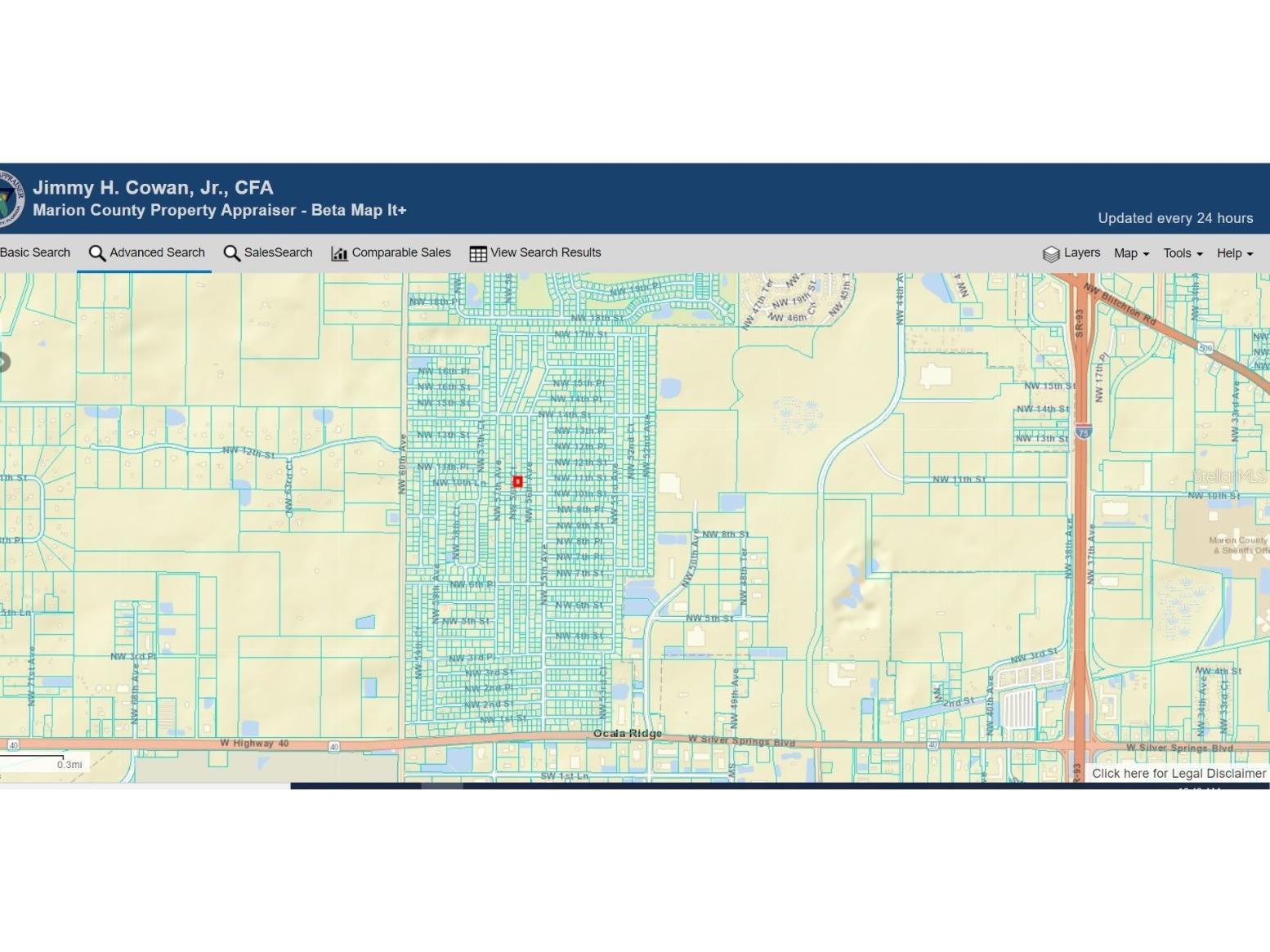1270x952 pixels.
Task: Click the grid icon next to View Search Results
Action: point(476,253)
